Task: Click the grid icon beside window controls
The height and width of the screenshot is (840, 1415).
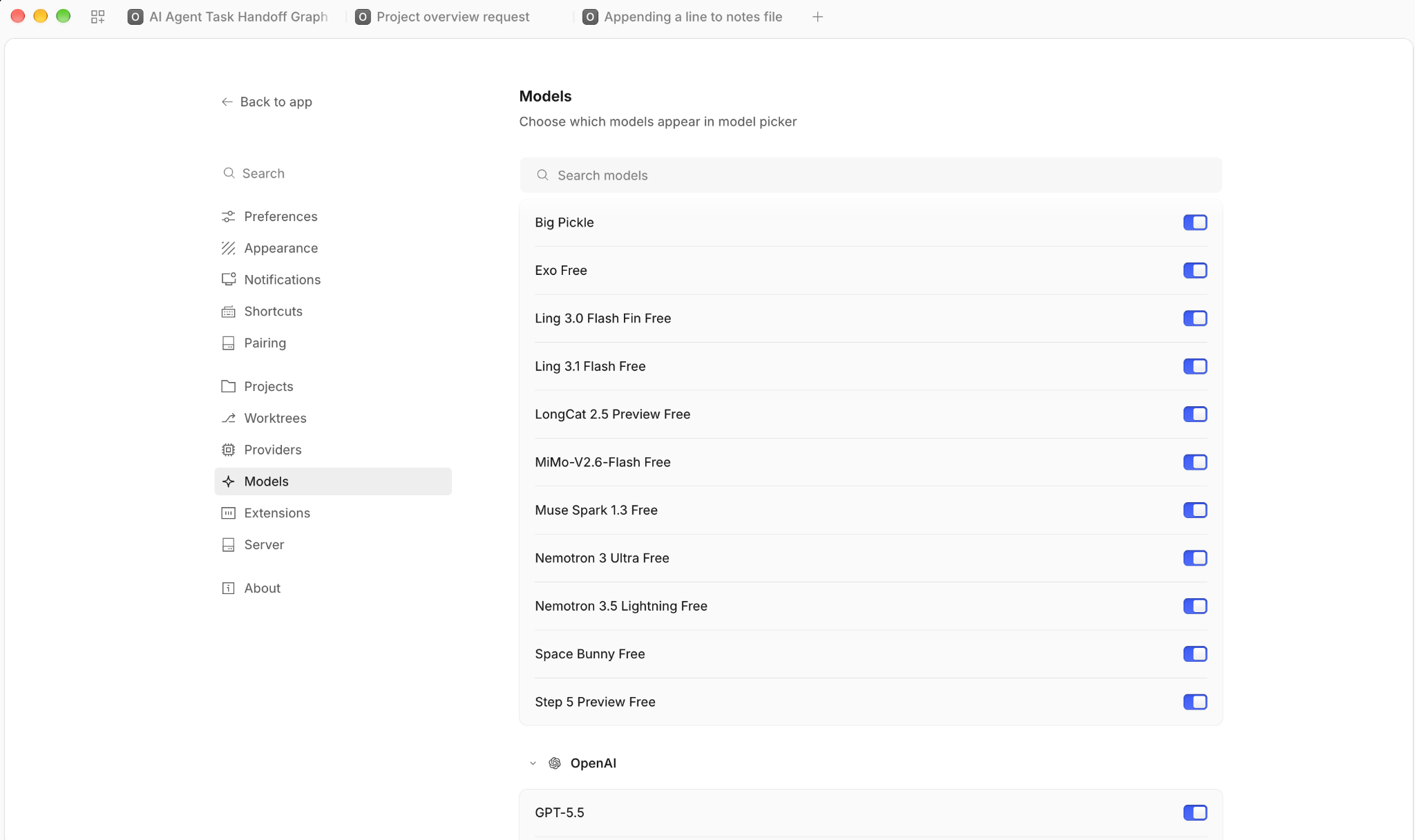Action: [x=97, y=17]
